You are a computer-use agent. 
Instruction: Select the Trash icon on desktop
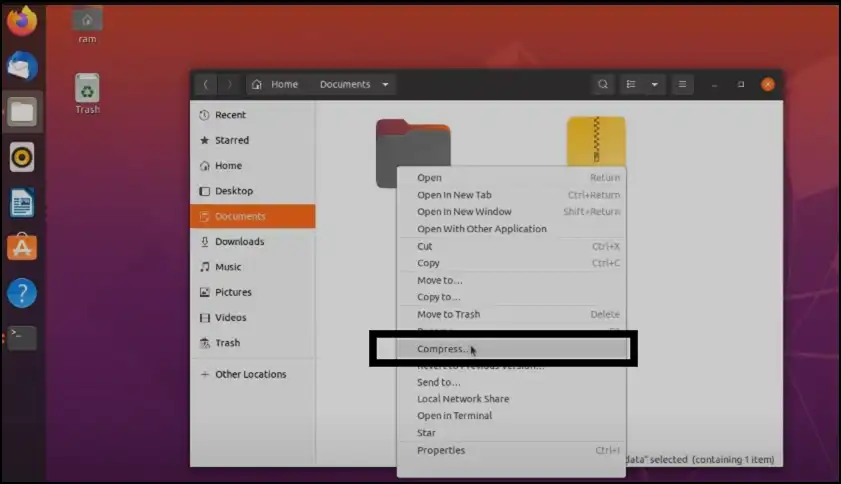pos(87,94)
